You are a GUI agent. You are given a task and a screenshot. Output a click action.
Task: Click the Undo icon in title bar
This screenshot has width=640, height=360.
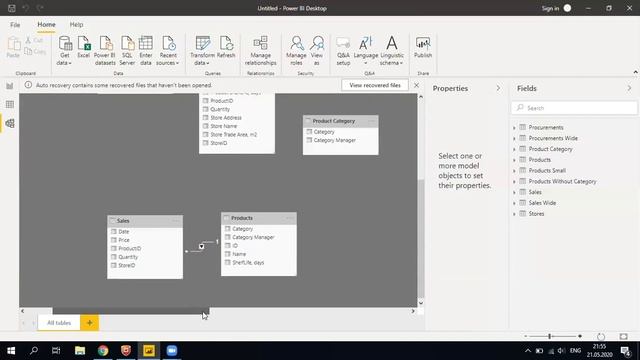(x=25, y=8)
